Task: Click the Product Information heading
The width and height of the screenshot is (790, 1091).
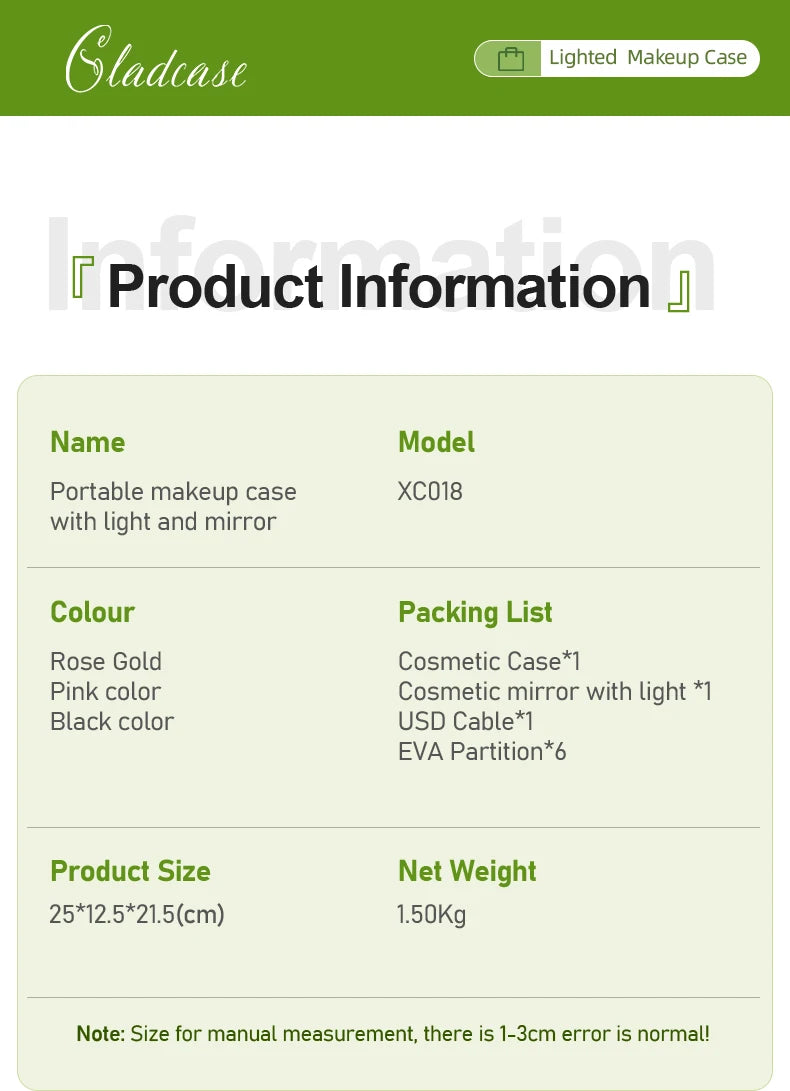Action: pyautogui.click(x=379, y=286)
